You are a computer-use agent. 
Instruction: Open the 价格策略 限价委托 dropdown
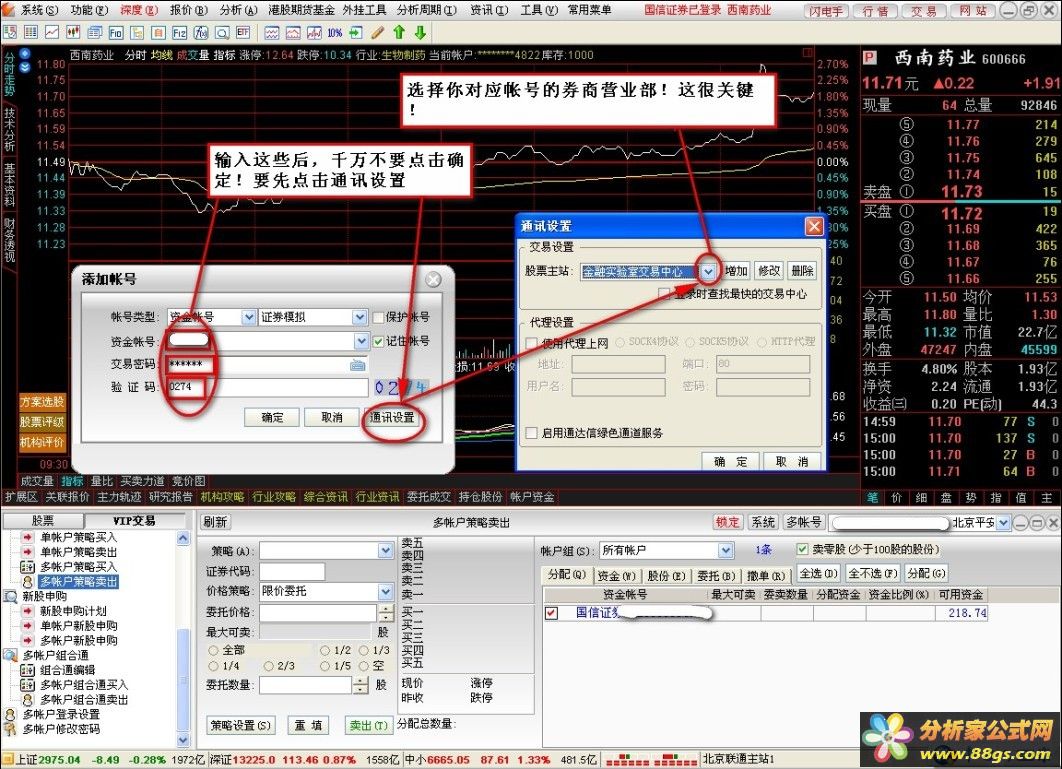tap(385, 591)
